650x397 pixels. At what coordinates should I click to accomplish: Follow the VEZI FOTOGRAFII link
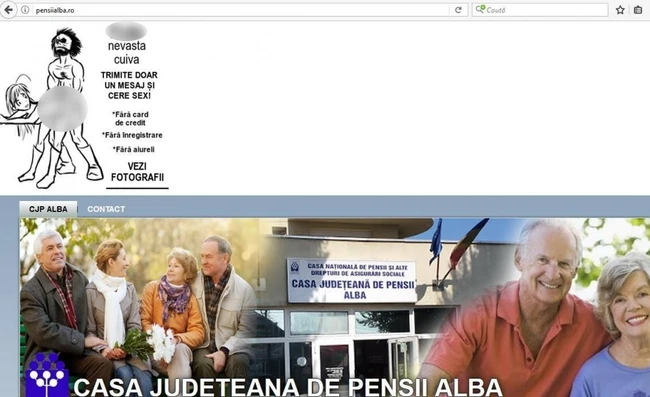[x=137, y=172]
